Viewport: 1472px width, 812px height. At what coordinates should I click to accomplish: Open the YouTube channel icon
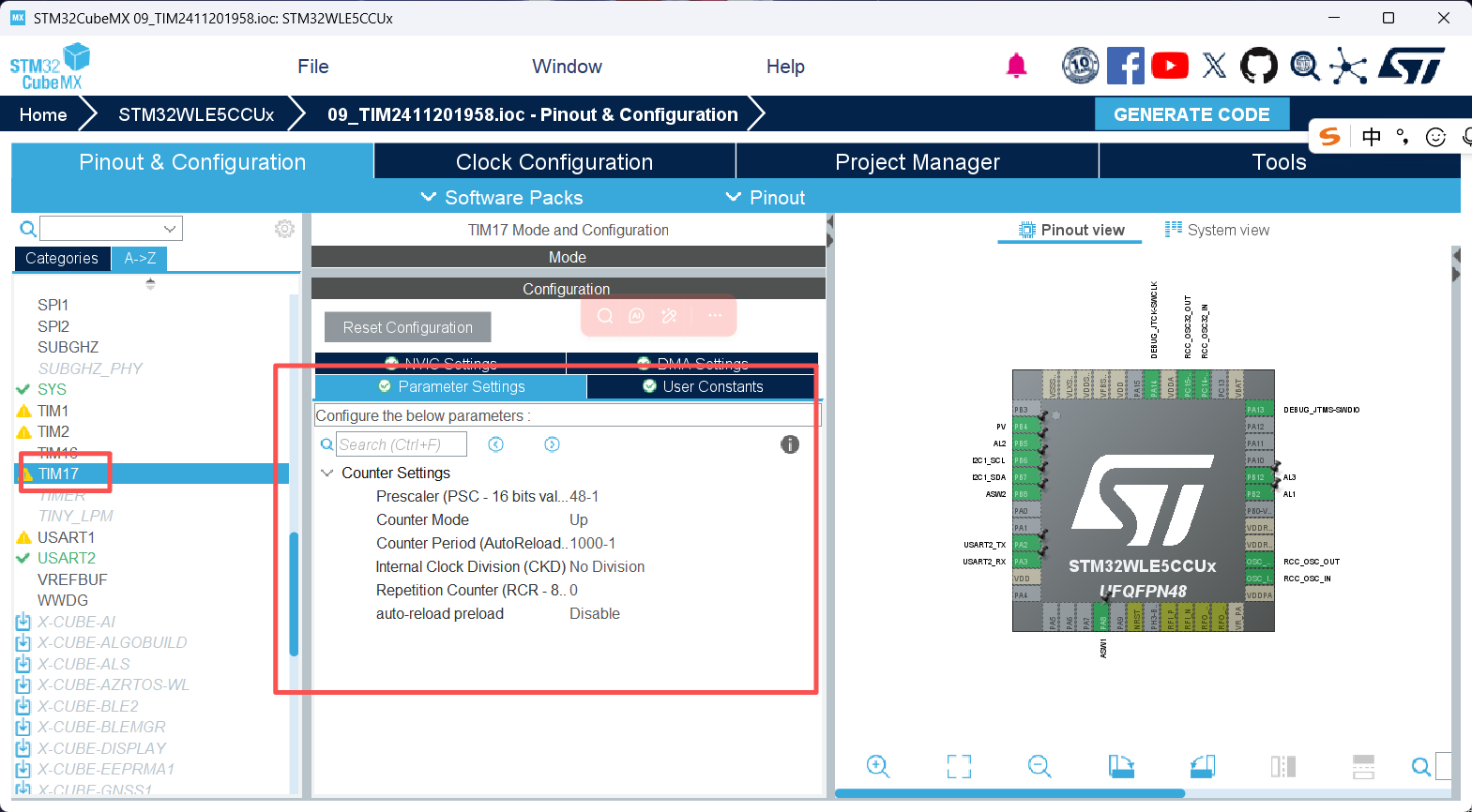[1169, 66]
